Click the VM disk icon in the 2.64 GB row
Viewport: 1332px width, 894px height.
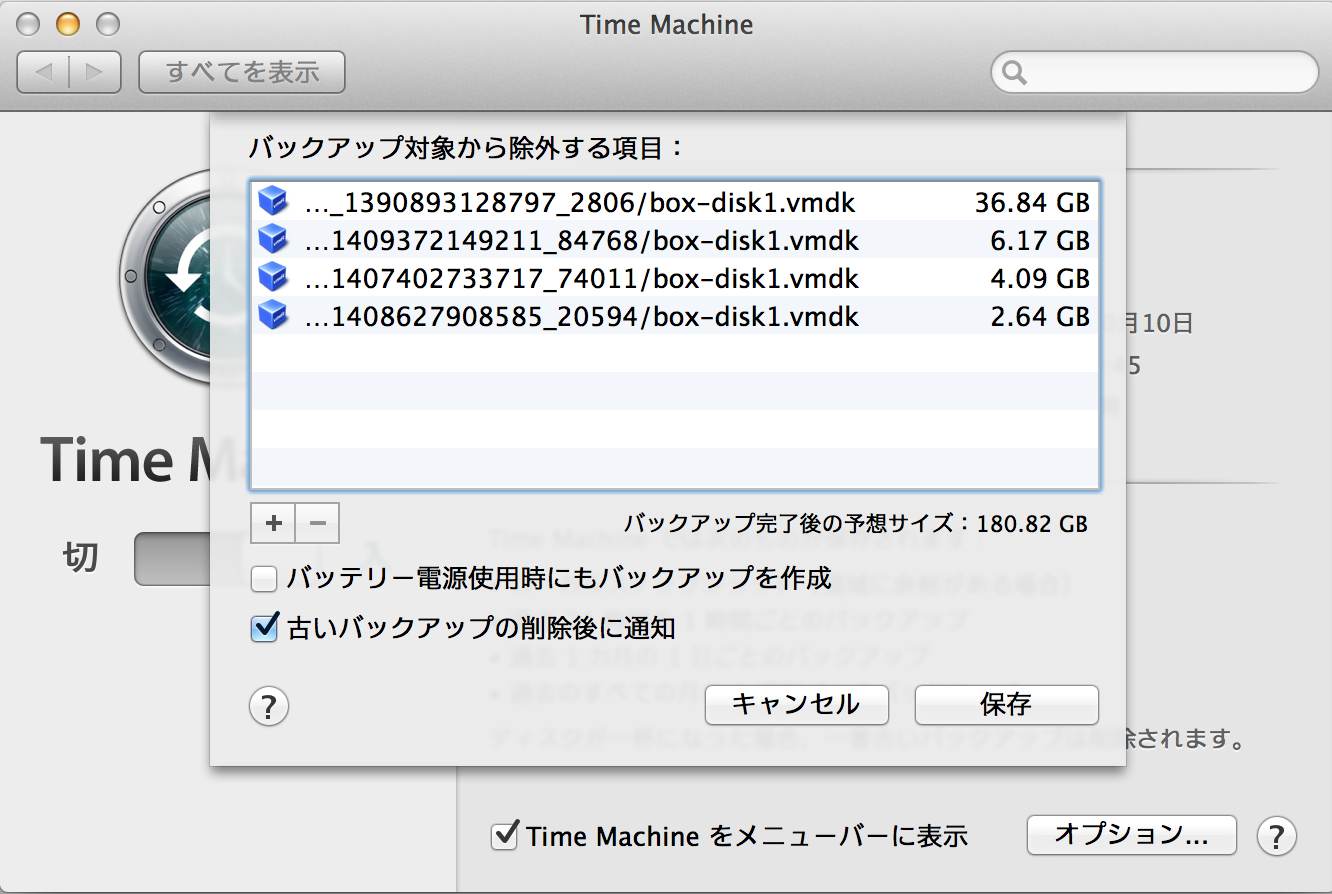pos(272,316)
